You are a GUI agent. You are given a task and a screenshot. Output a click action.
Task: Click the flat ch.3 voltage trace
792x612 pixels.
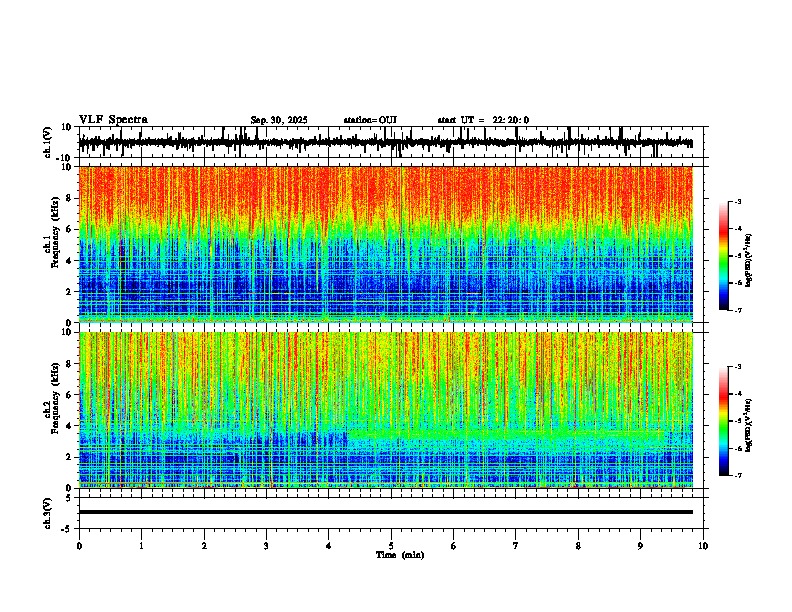[x=386, y=512]
